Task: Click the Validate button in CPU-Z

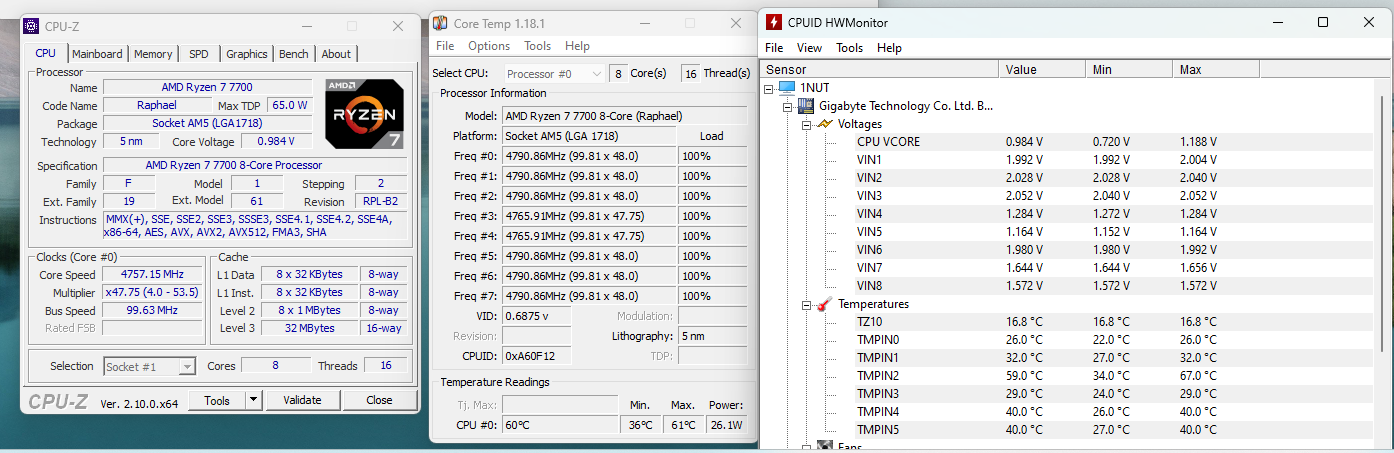Action: (x=302, y=400)
